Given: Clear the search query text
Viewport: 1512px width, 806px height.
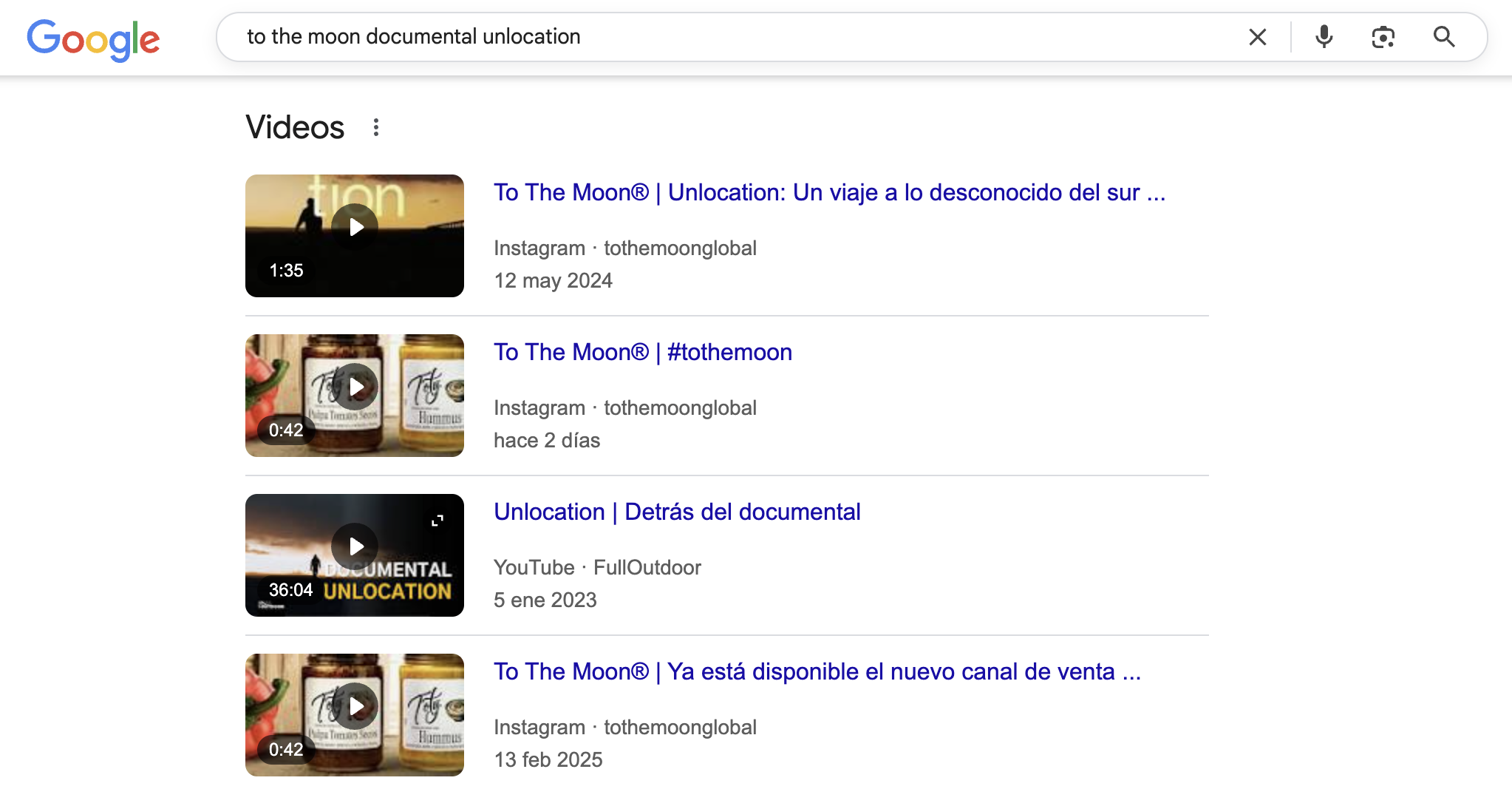Looking at the screenshot, I should click(1257, 37).
